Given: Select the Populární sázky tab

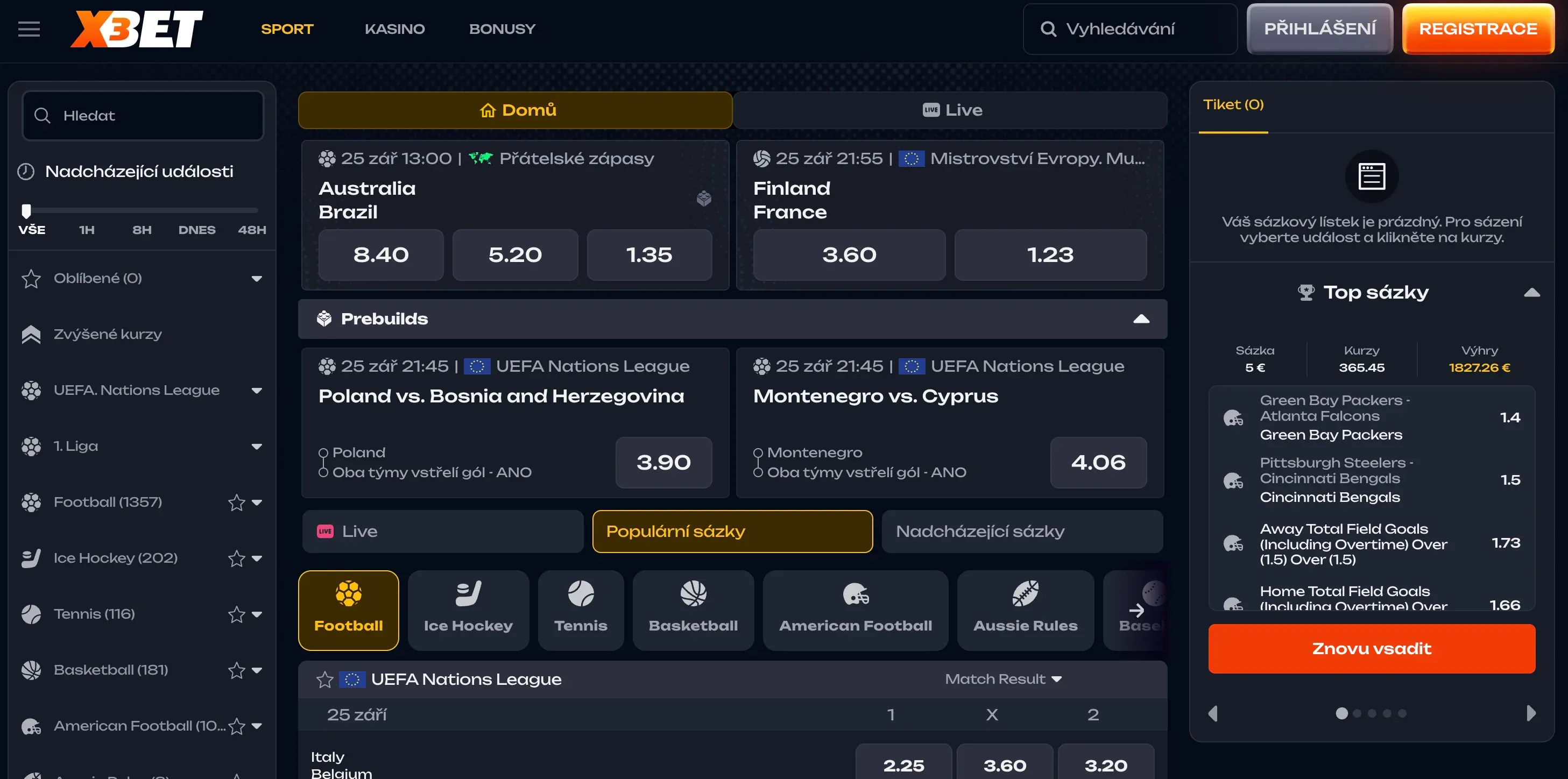Looking at the screenshot, I should (x=732, y=532).
